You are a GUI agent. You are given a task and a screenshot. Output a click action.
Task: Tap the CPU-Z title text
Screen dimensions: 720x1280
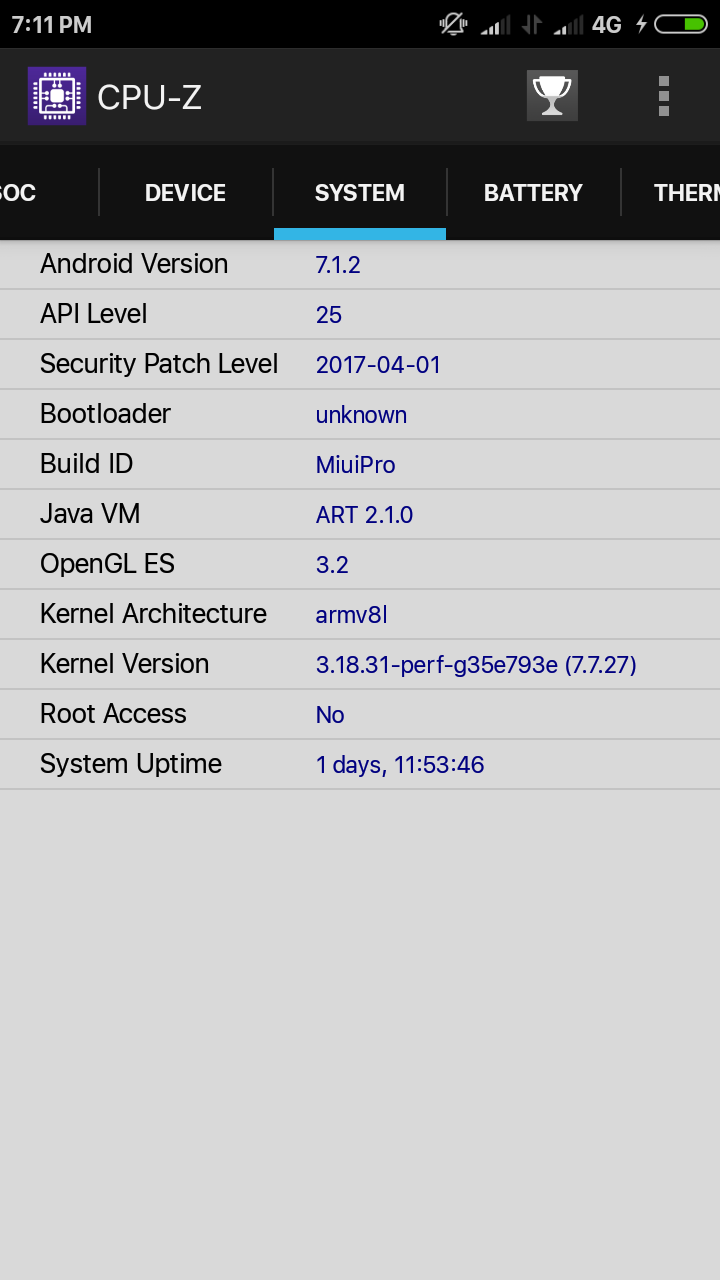150,97
